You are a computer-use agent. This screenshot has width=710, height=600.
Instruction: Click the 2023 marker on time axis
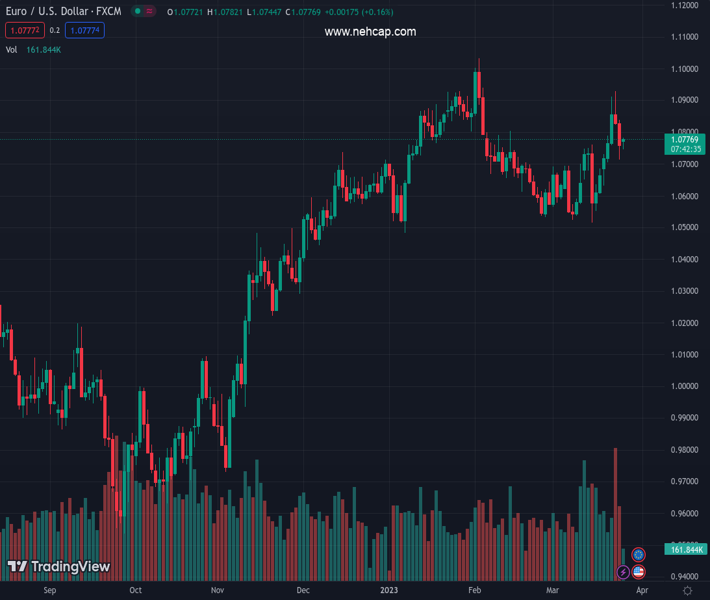tap(389, 591)
